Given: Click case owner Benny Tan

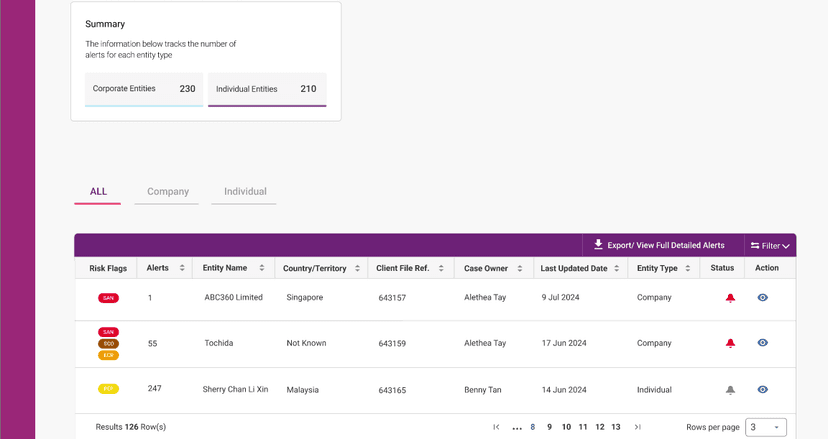Looking at the screenshot, I should tap(483, 390).
